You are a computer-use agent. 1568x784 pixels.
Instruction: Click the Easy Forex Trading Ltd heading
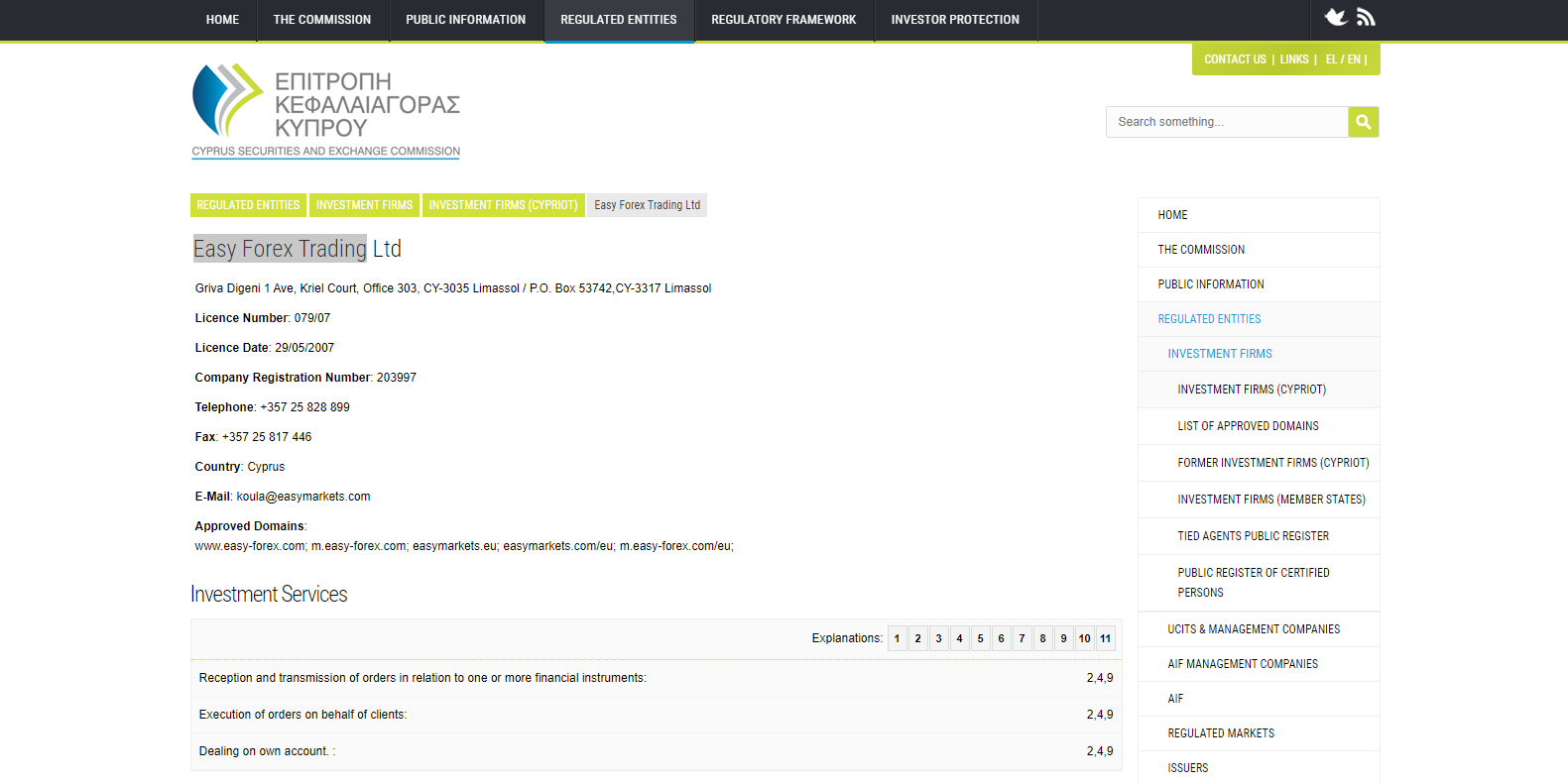[x=298, y=249]
